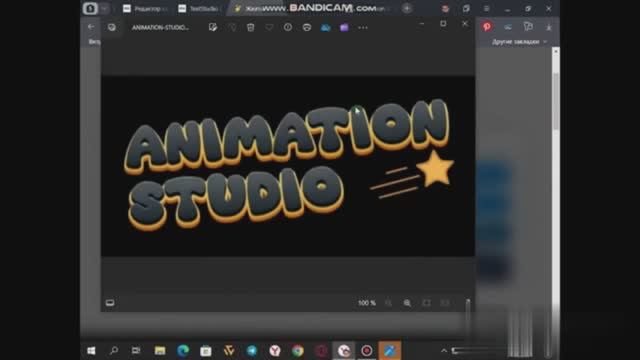The width and height of the screenshot is (640, 360).
Task: Open a new browser tab with the plus button
Action: tap(407, 8)
